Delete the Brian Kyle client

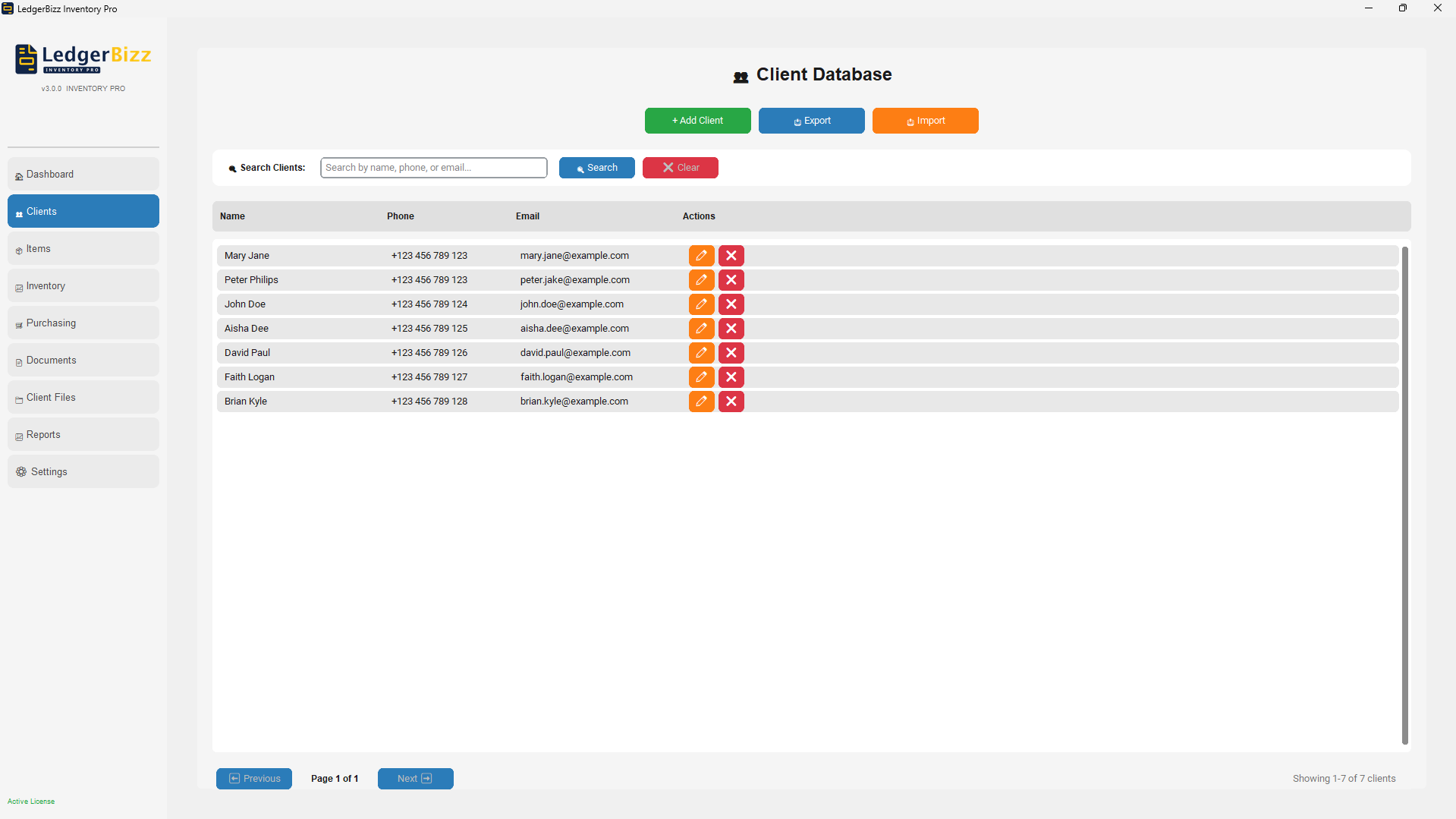[x=731, y=402]
